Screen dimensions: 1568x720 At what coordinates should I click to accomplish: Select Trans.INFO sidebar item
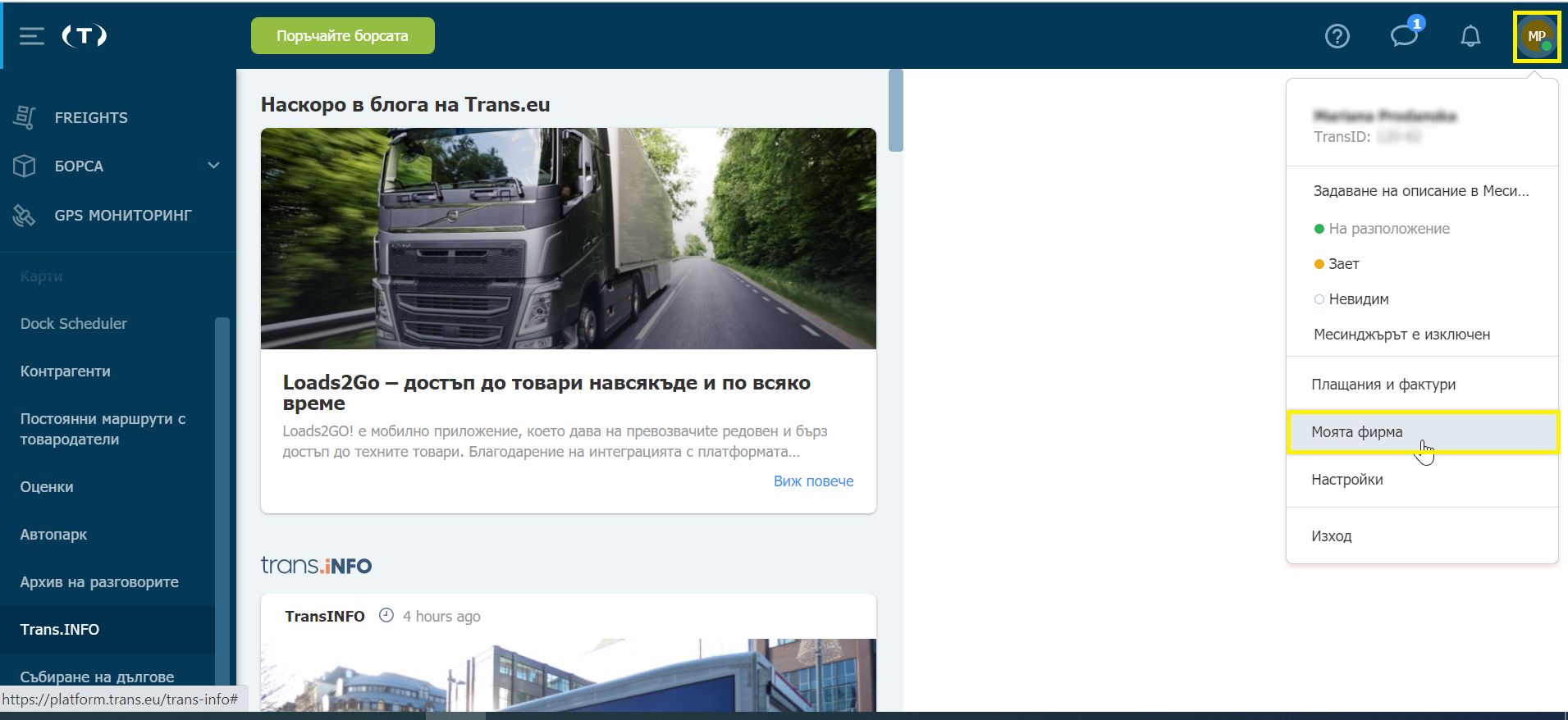click(x=107, y=630)
